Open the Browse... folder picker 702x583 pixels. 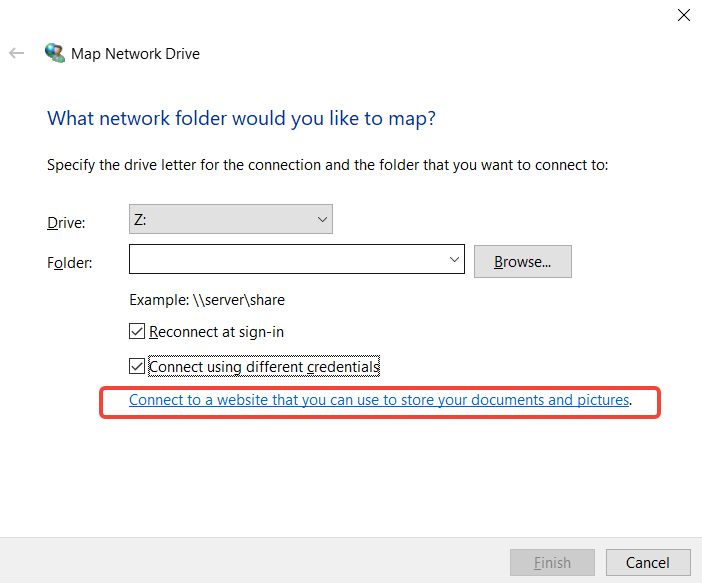[x=522, y=261]
